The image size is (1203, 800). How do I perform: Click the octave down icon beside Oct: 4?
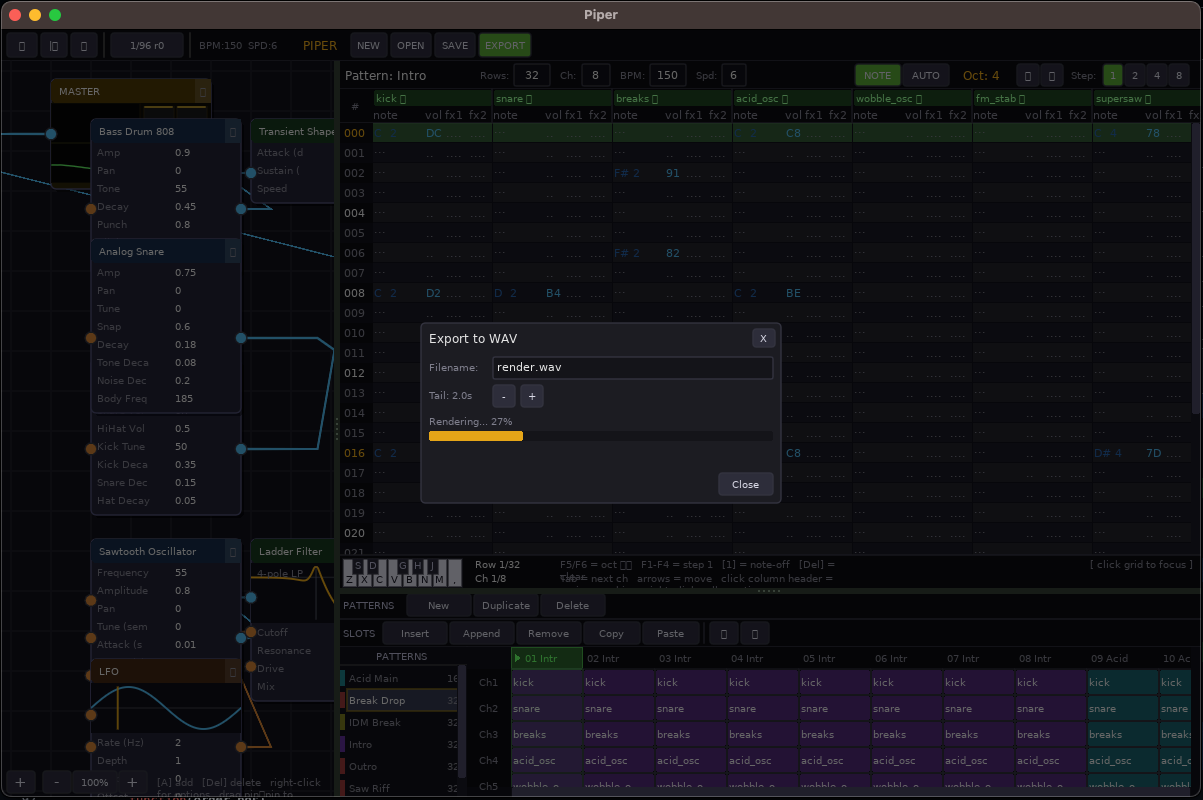[x=1028, y=75]
